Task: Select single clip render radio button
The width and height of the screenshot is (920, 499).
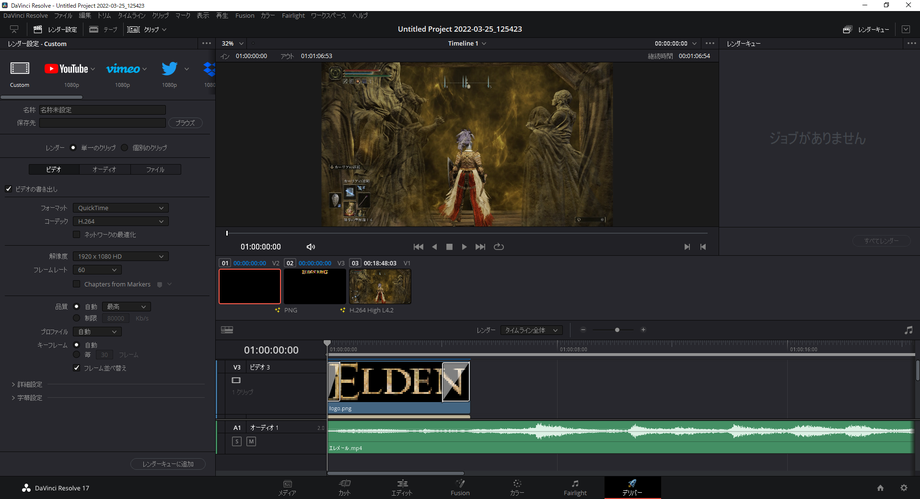Action: pyautogui.click(x=73, y=148)
